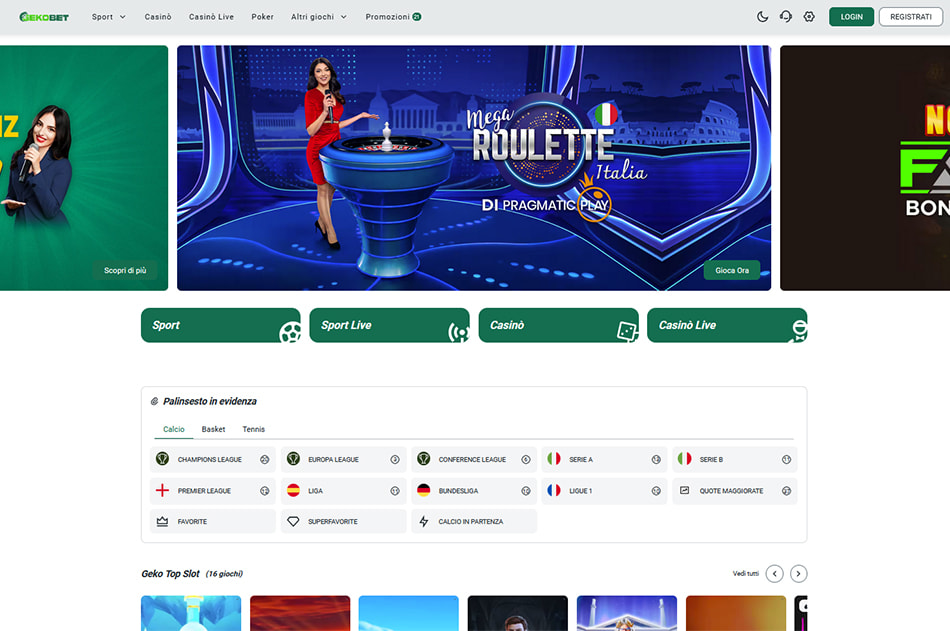Open the Casinò menu item
The width and height of the screenshot is (950, 631).
pyautogui.click(x=158, y=17)
